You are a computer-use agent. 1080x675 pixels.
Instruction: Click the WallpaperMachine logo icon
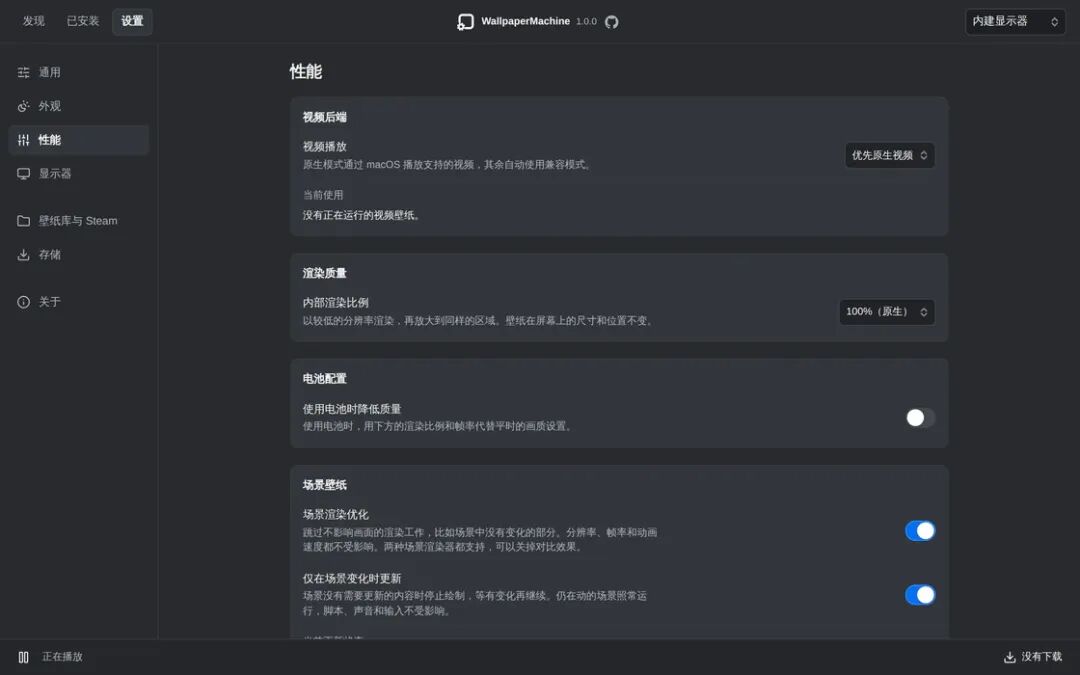(466, 22)
